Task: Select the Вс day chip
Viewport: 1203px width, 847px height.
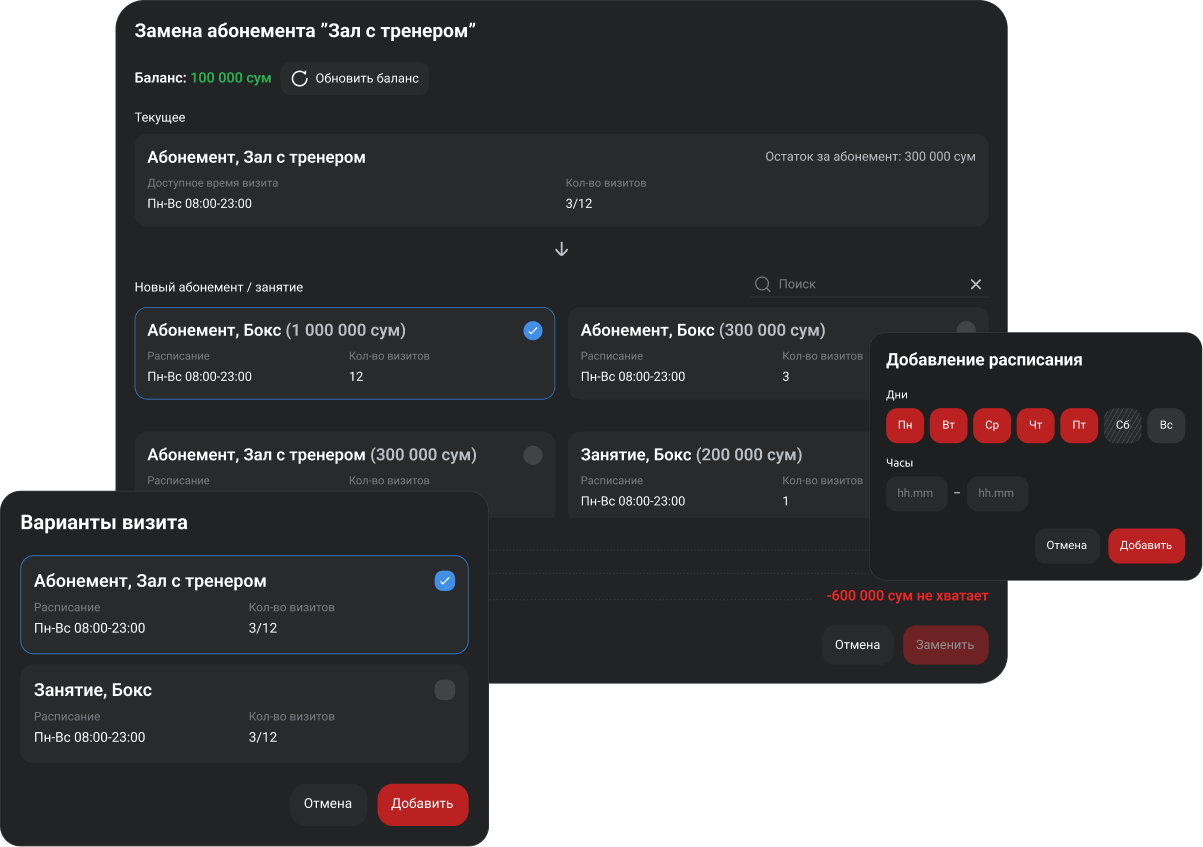Action: [x=1165, y=425]
